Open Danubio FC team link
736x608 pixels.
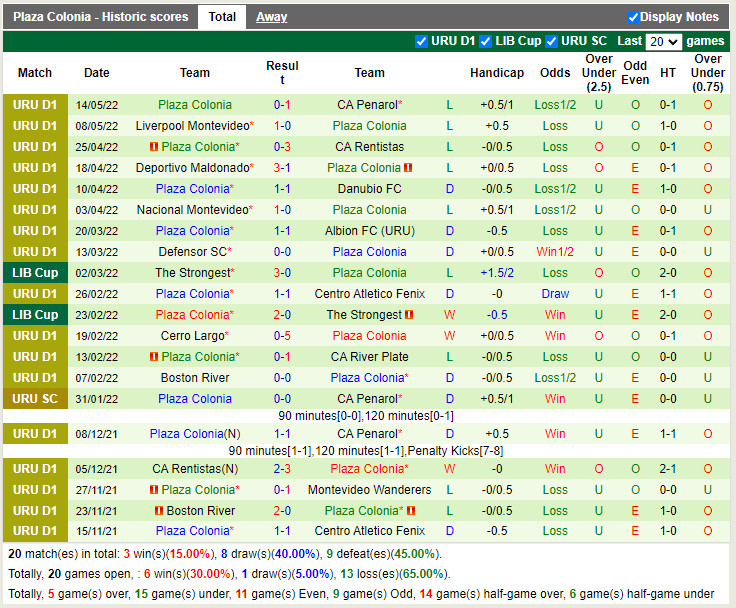tap(369, 189)
